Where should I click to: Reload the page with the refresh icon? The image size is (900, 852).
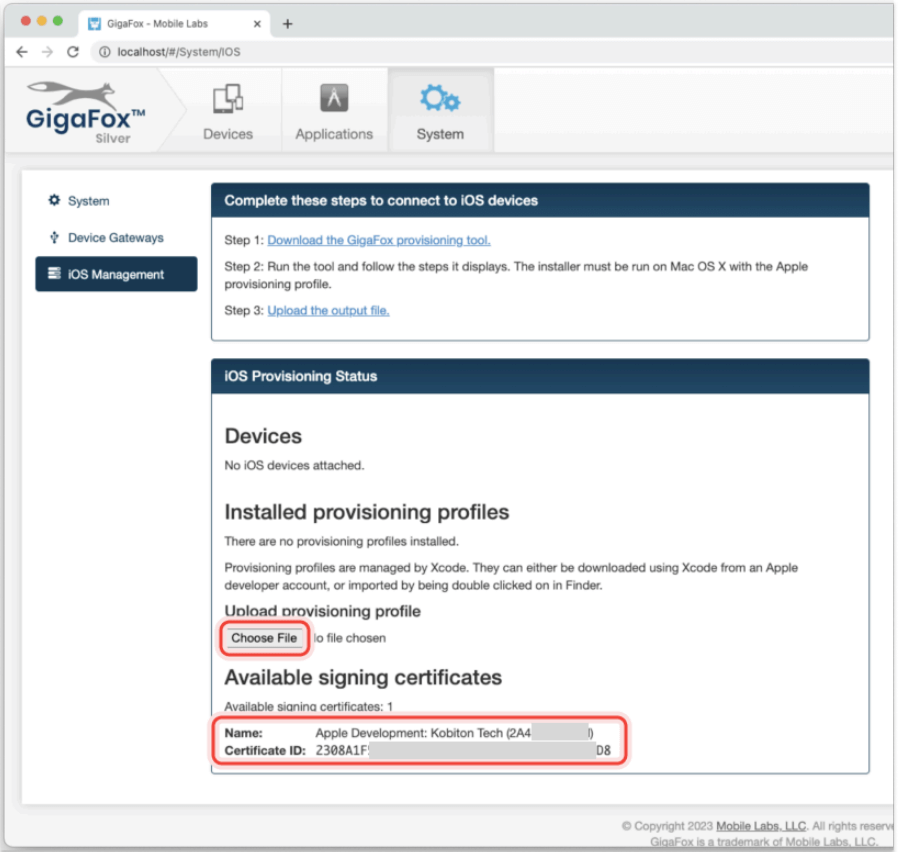(73, 52)
